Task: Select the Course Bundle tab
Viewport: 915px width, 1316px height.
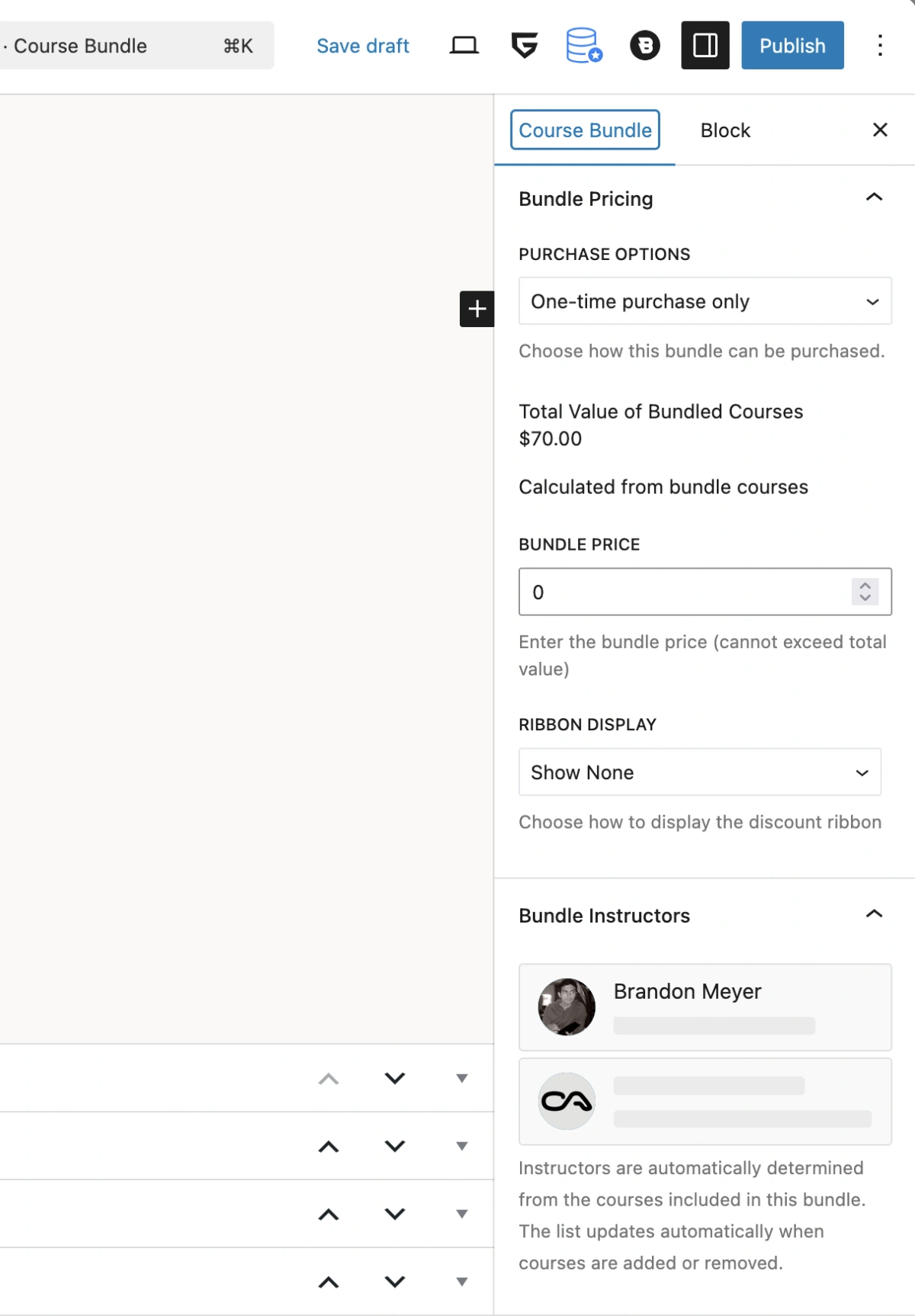Action: [584, 130]
